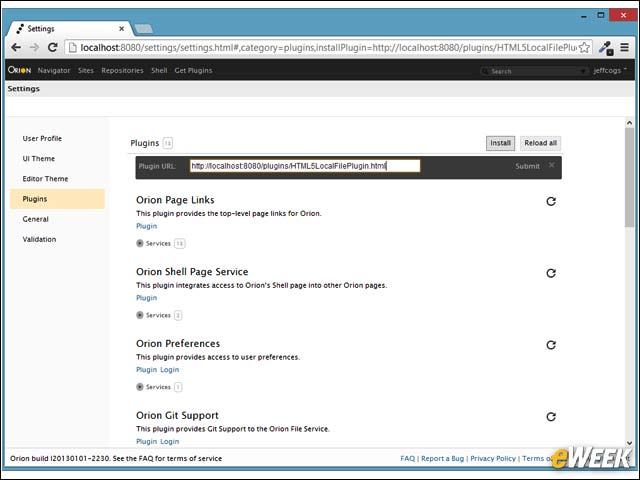640x480 pixels.
Task: Click the browser extension icon beside the star
Action: [606, 48]
